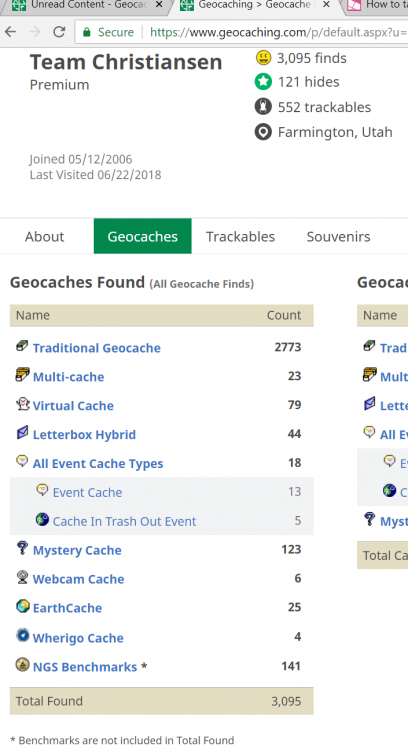Click the Virtual Cache ghost icon
Viewport: 408px width, 750px height.
[22, 404]
